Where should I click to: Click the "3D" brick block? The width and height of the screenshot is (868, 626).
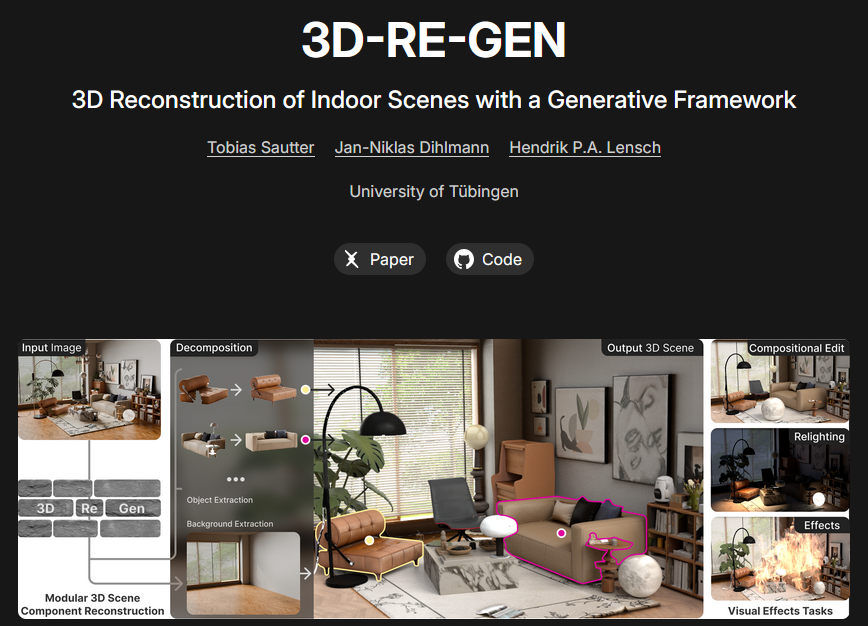click(x=45, y=508)
